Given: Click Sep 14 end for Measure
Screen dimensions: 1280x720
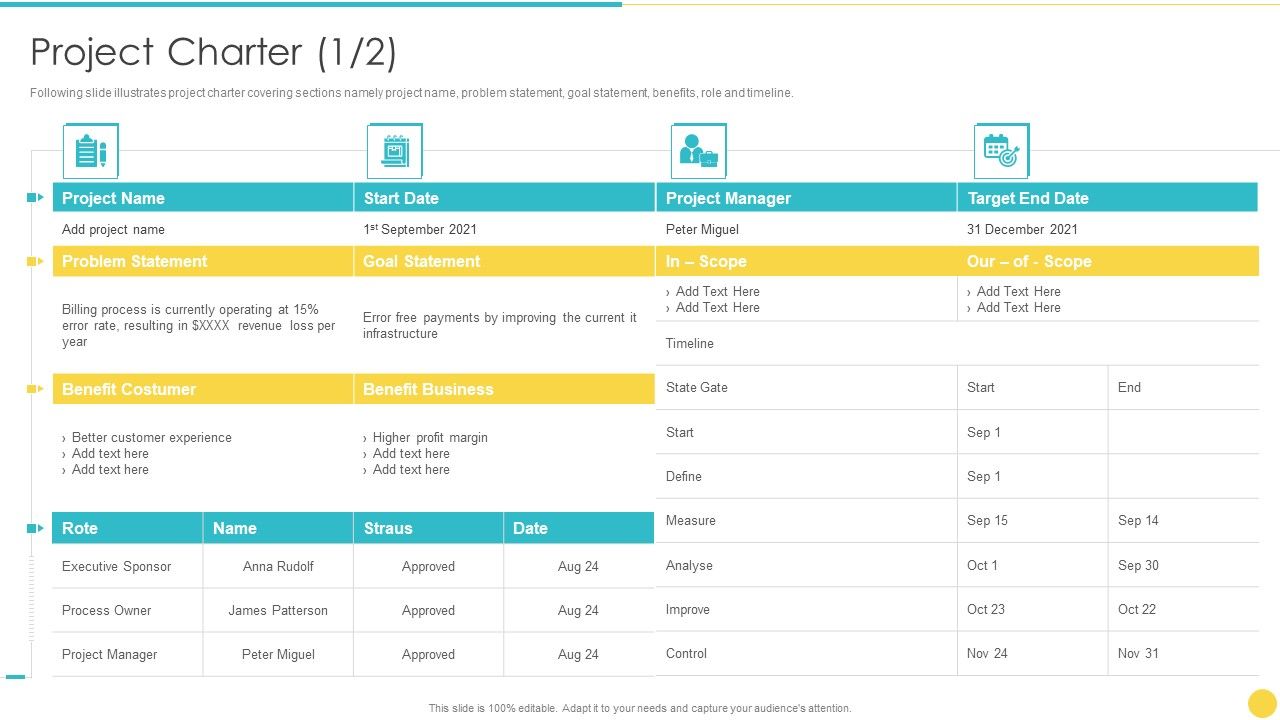Looking at the screenshot, I should click(1138, 520).
